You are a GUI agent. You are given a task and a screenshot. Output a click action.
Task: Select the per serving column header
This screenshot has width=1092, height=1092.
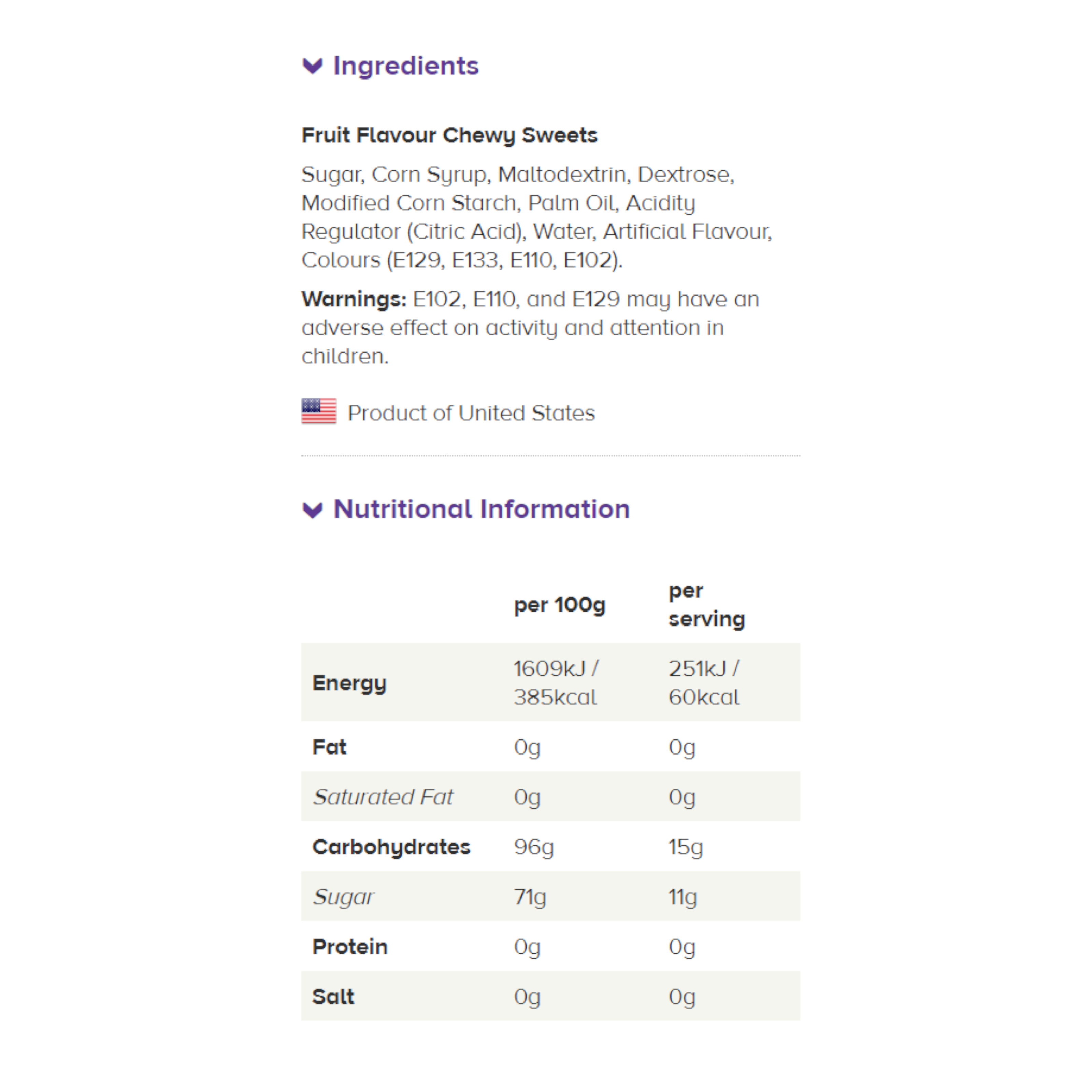706,605
